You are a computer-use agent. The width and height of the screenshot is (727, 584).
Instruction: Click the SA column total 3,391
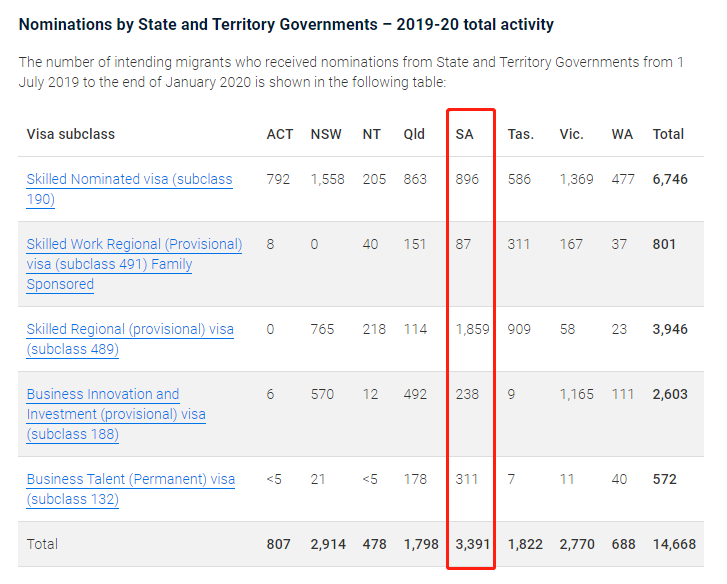coord(472,544)
